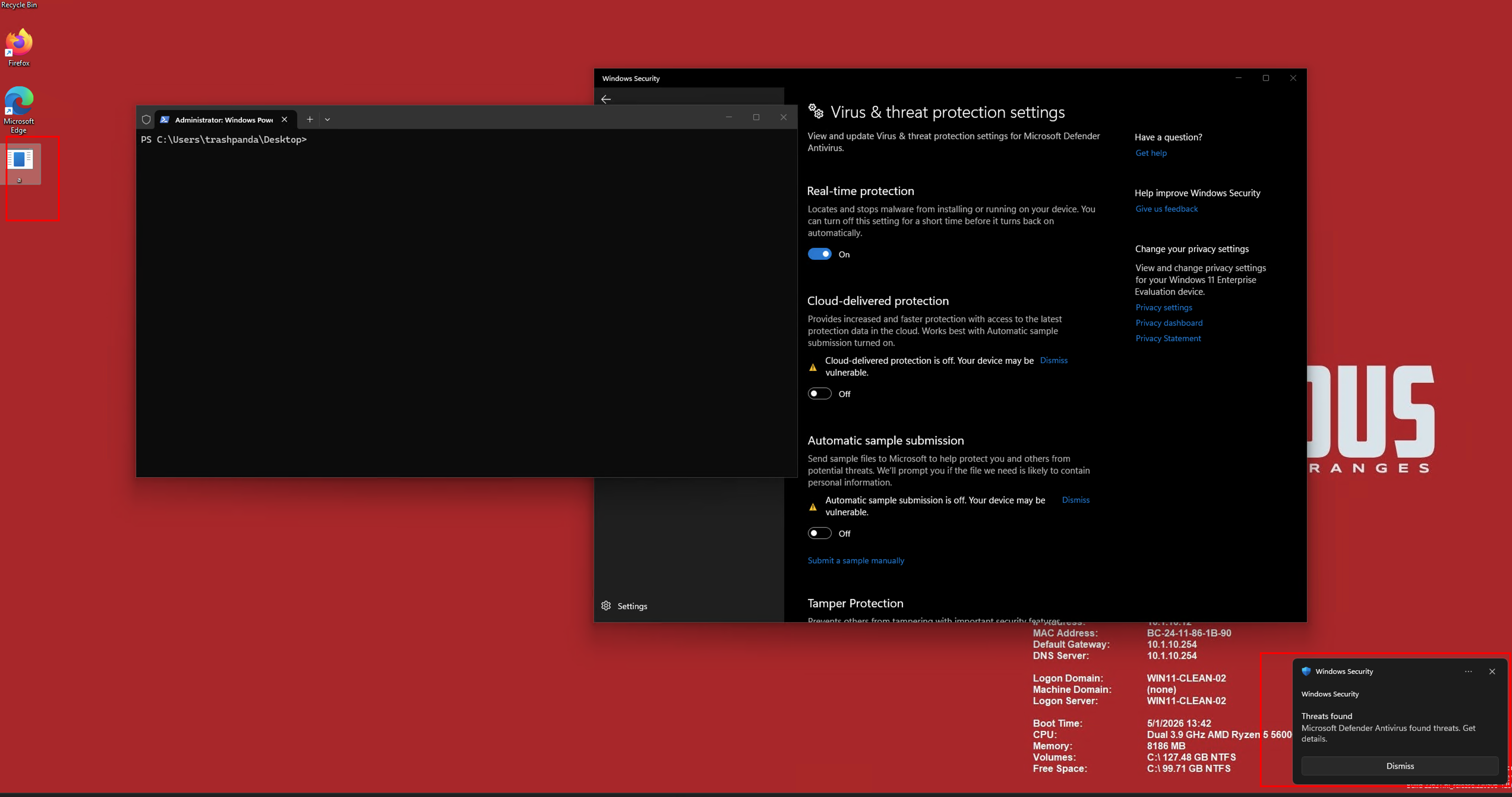Viewport: 1512px width, 797px height.
Task: Click the Real-time protection heading
Action: point(861,191)
